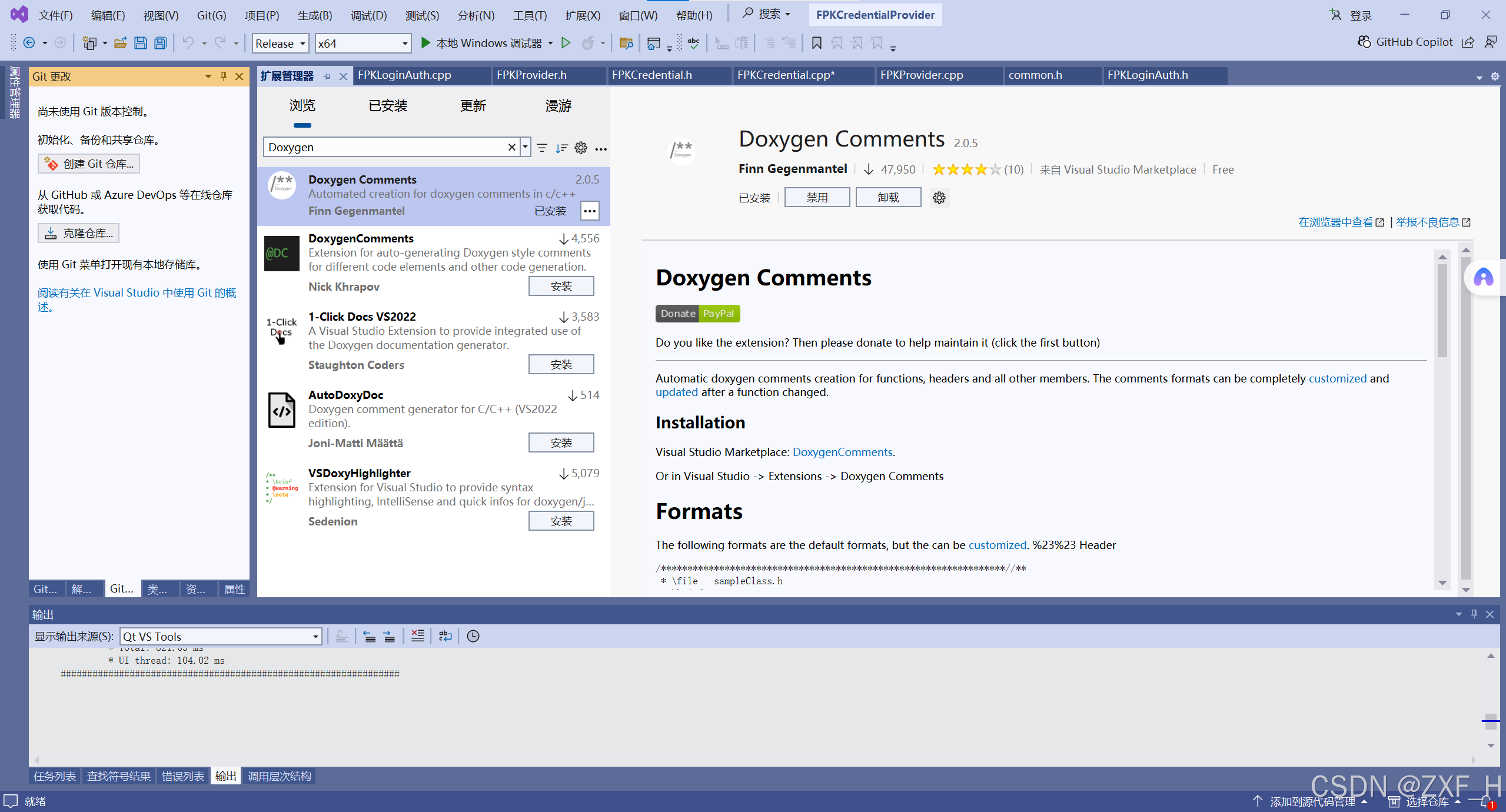1506x812 pixels.
Task: Open the 扩展(X) menu
Action: coord(583,15)
